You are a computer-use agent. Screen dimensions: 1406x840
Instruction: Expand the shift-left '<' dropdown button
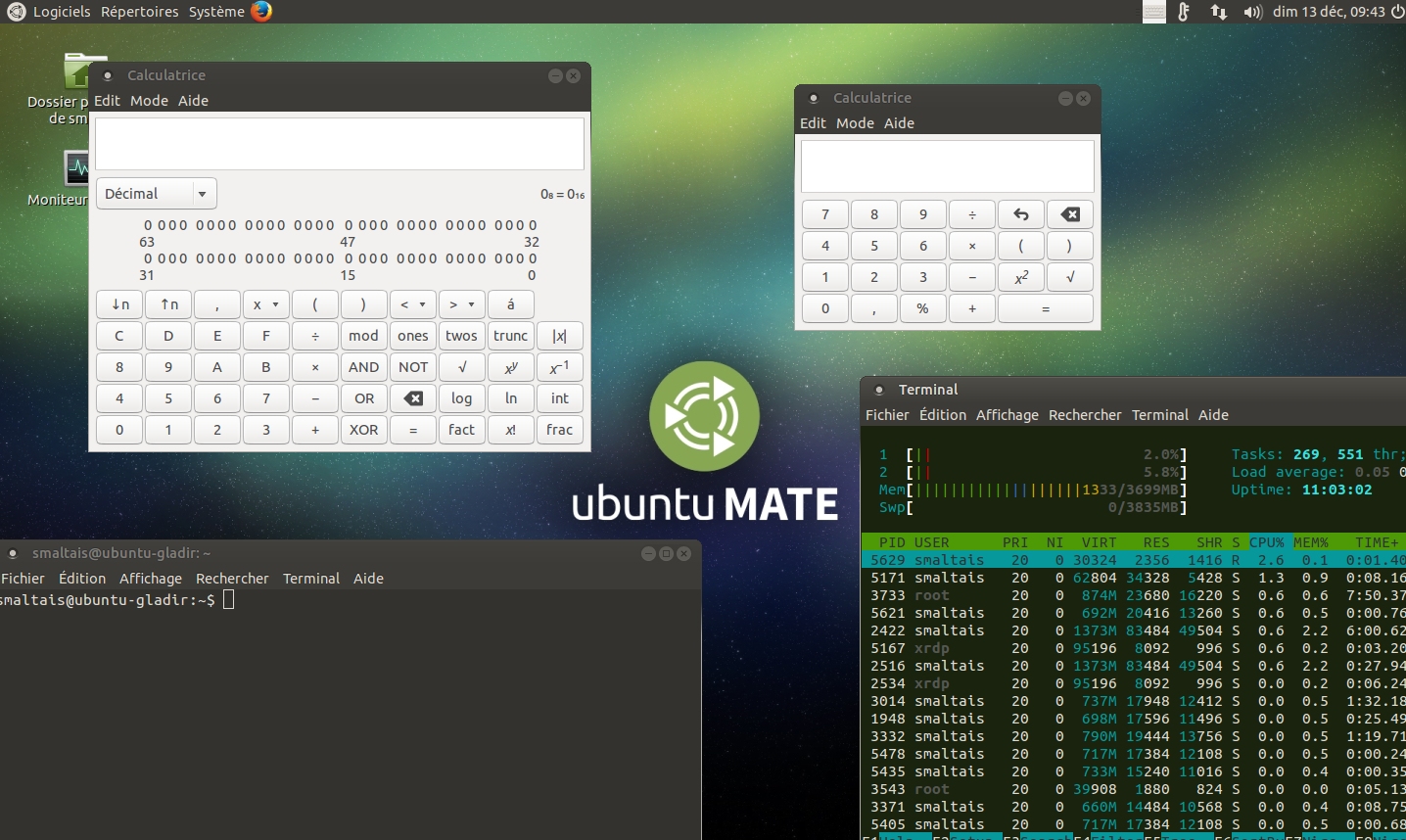412,304
